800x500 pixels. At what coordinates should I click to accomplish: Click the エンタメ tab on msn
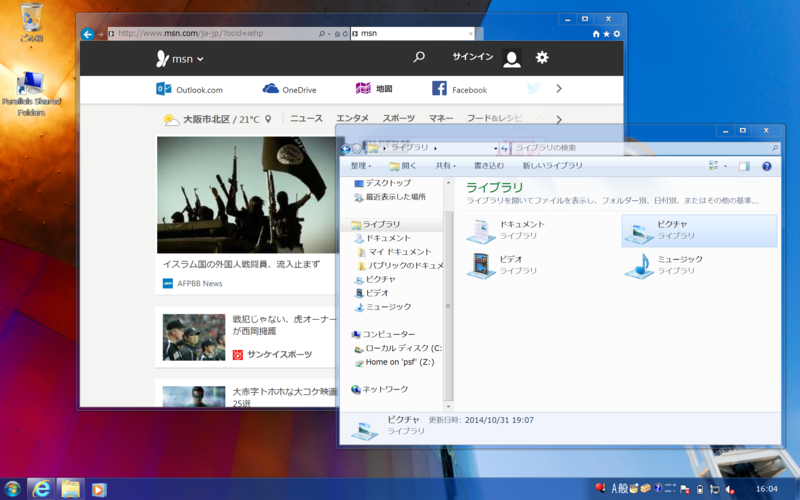point(353,118)
